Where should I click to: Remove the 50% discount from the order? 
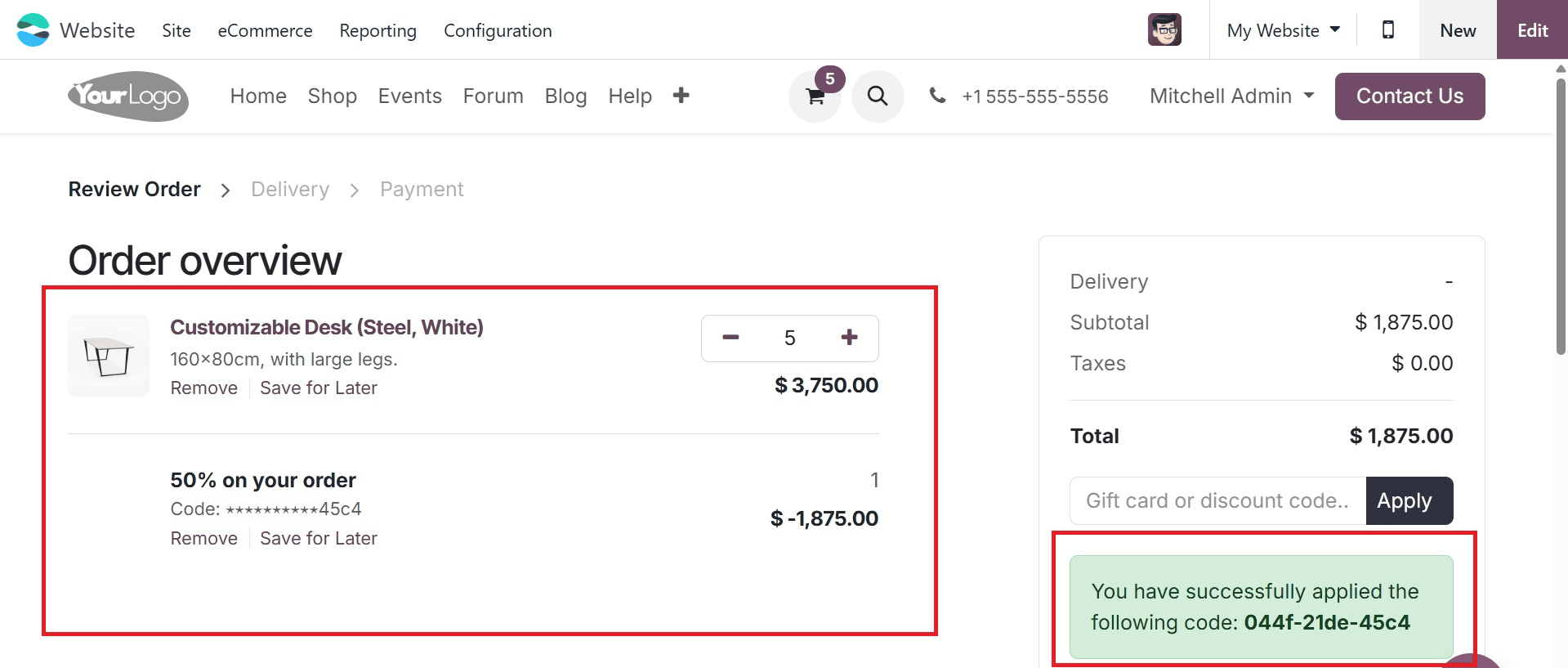(x=203, y=538)
